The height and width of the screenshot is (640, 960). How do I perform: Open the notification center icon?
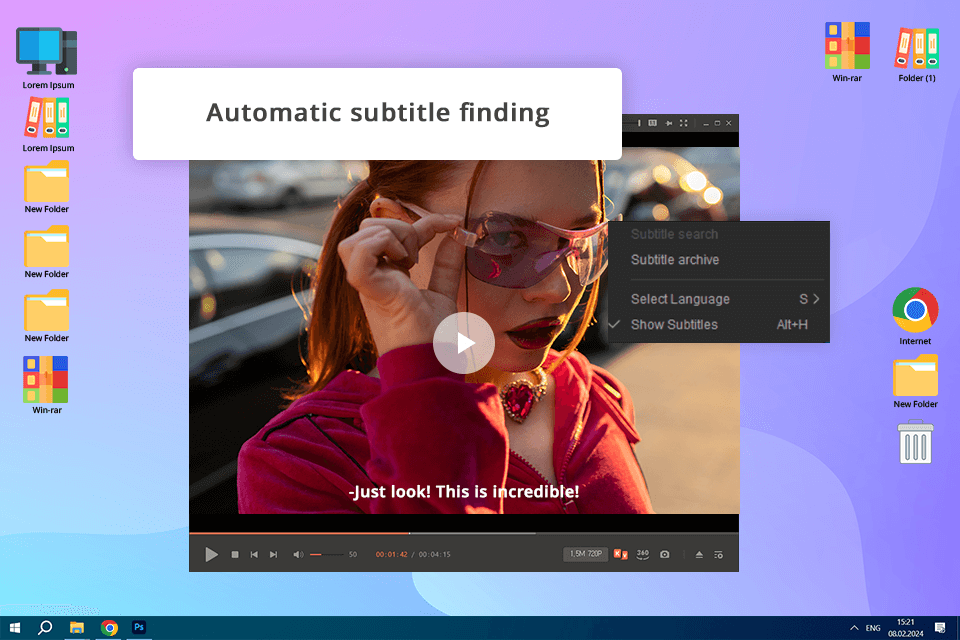click(940, 628)
